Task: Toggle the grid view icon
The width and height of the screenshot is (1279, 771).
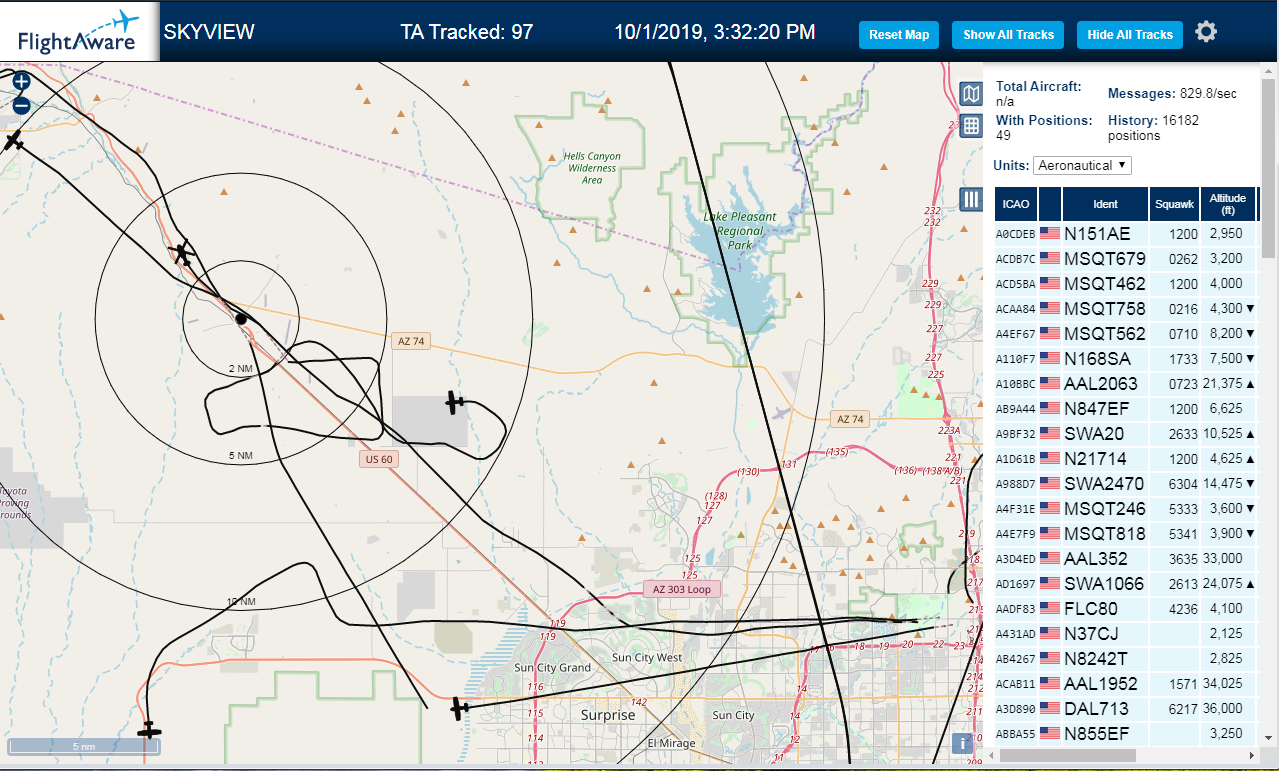Action: tap(970, 125)
